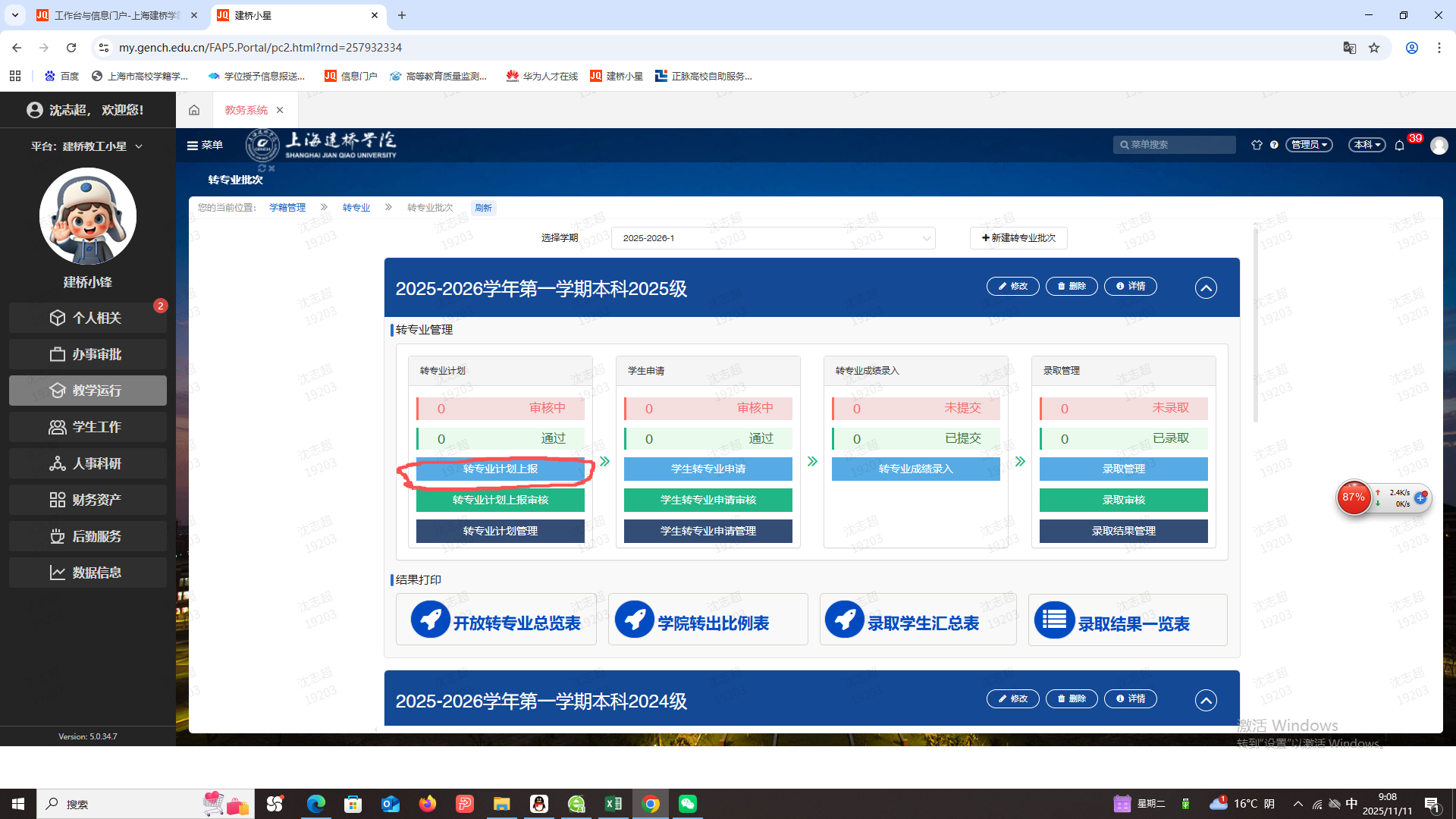Open the notifications bell icon
This screenshot has height=819, width=1456.
1399,145
